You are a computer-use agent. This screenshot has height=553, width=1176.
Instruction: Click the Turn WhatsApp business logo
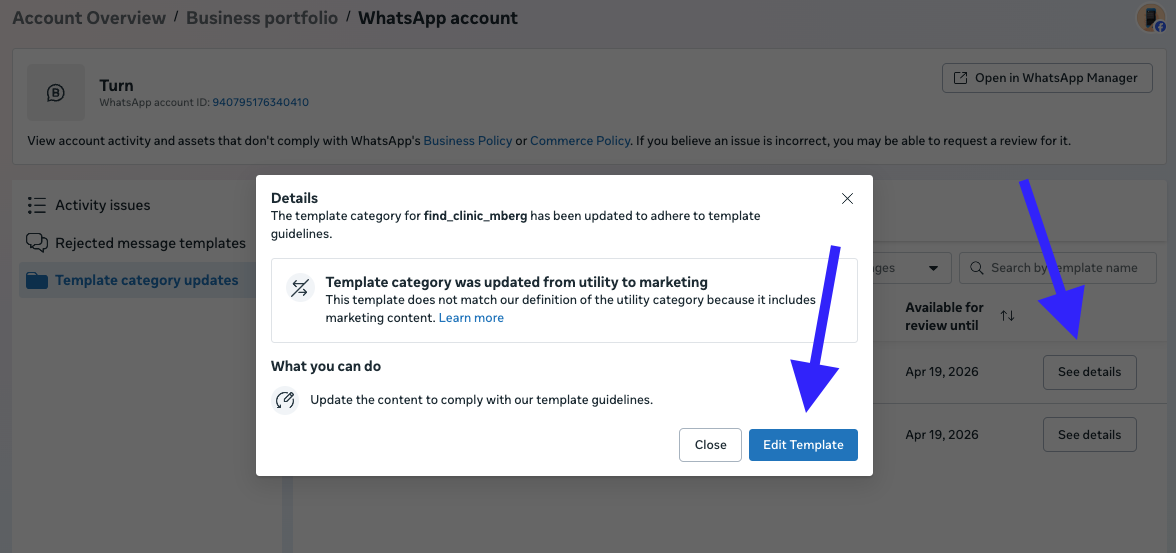click(56, 93)
